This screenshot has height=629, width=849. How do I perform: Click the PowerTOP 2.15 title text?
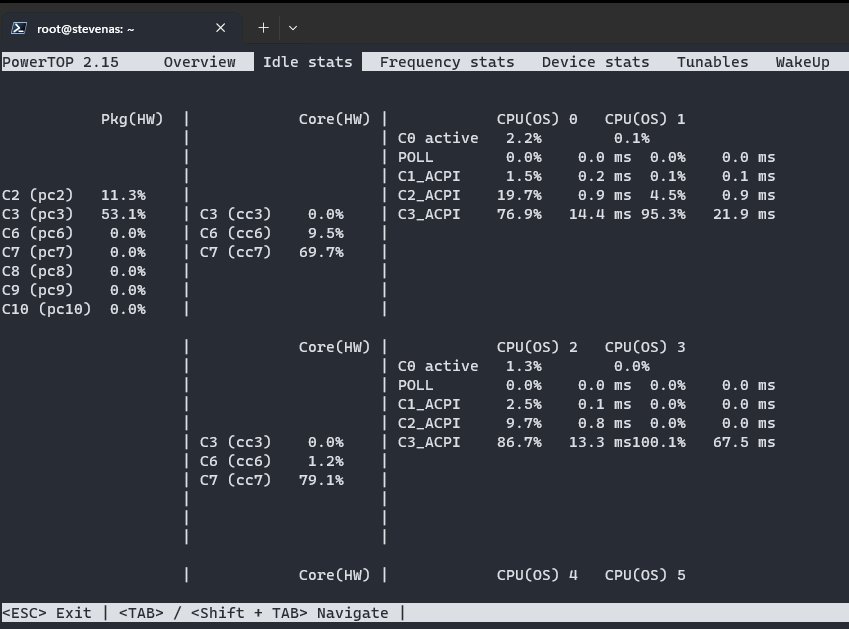[60, 62]
